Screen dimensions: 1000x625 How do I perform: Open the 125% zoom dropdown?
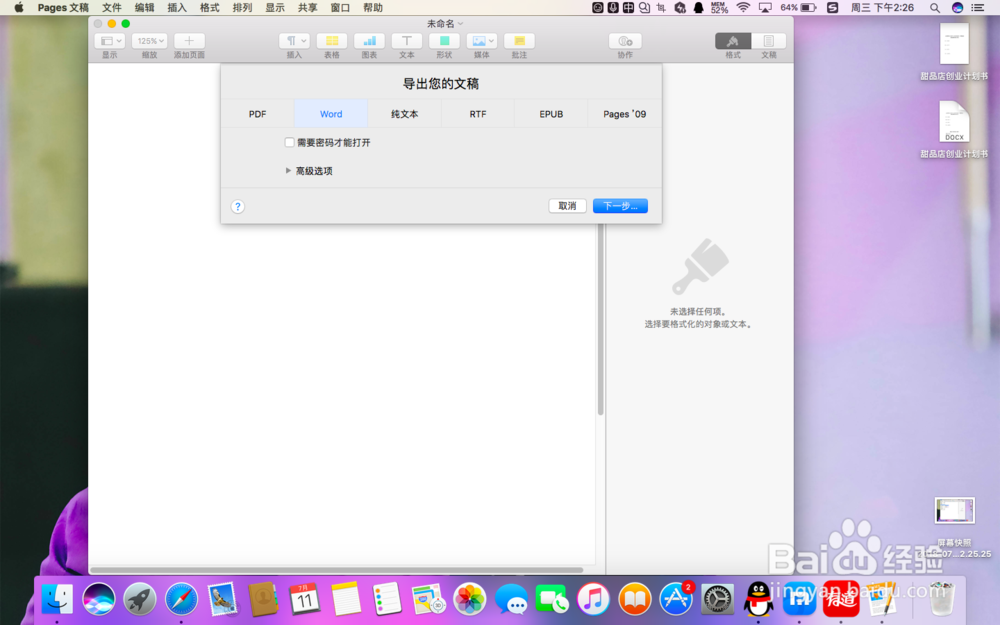(x=149, y=41)
